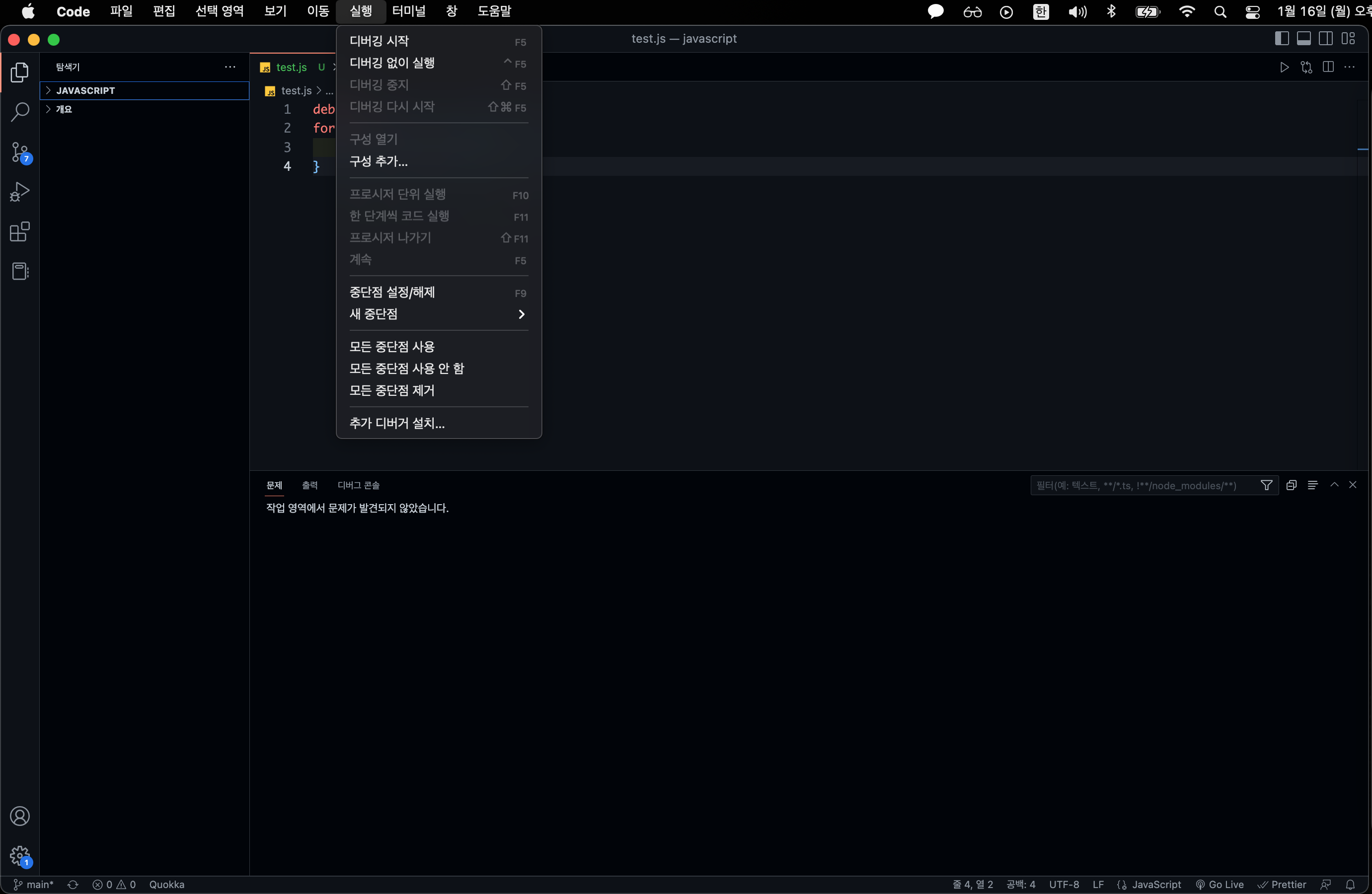Screen dimensions: 1372x894
Task: Switch to the 디버그 콘솔 tab
Action: (359, 485)
